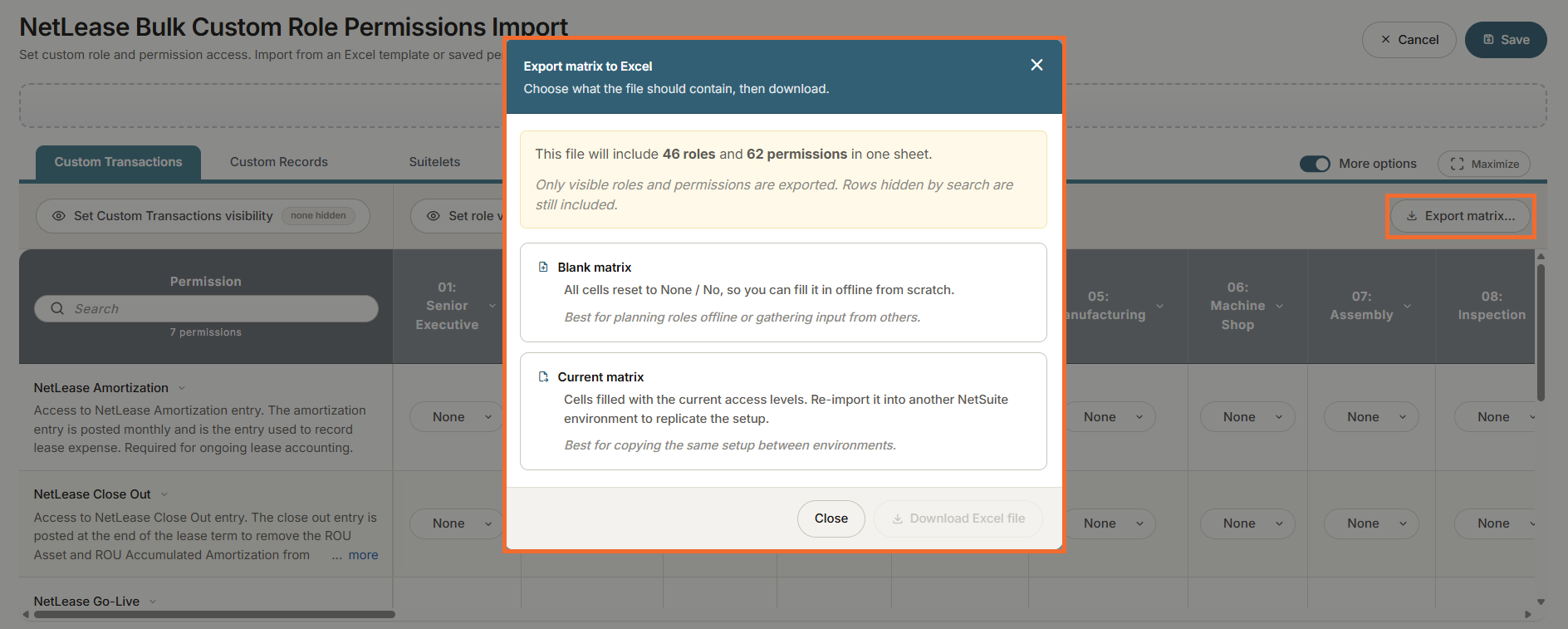The height and width of the screenshot is (629, 1568).
Task: Open Manufacturing access dropdown for NetLease Amortization
Action: pyautogui.click(x=1110, y=417)
